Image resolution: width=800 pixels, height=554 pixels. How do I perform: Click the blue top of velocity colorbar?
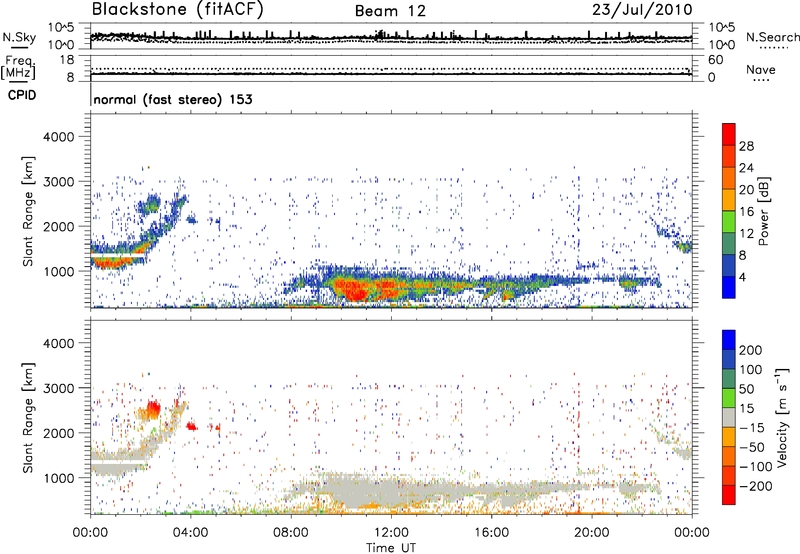(729, 339)
